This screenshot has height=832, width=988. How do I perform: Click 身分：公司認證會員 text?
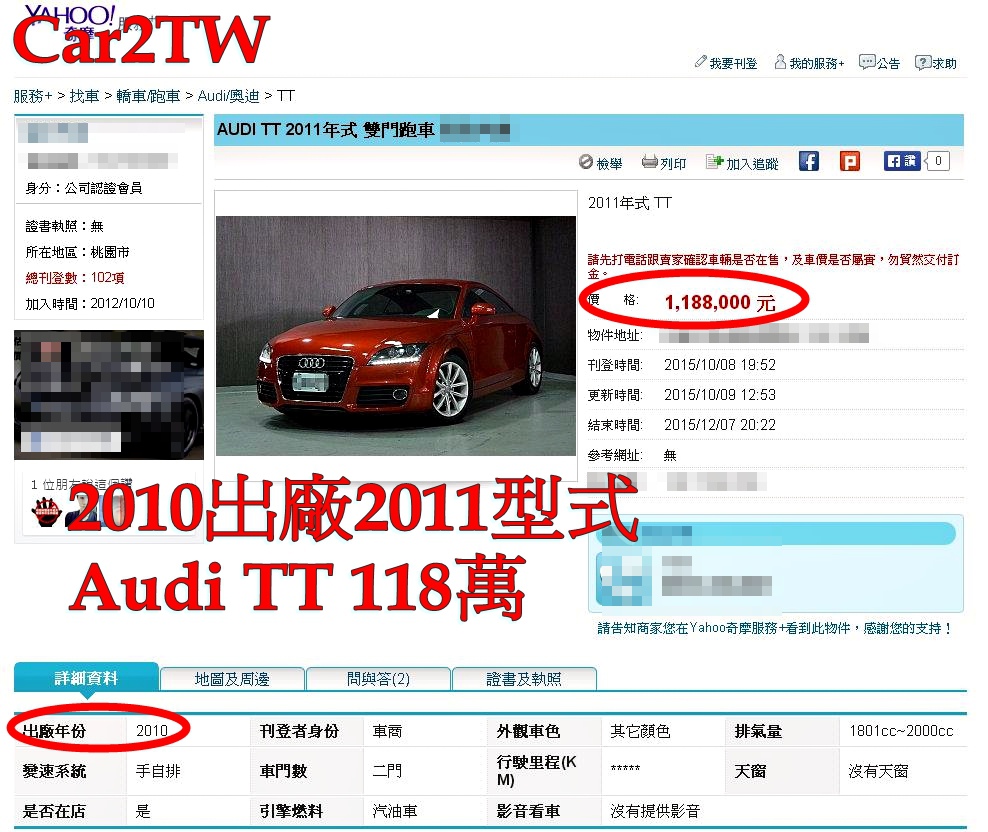83,188
